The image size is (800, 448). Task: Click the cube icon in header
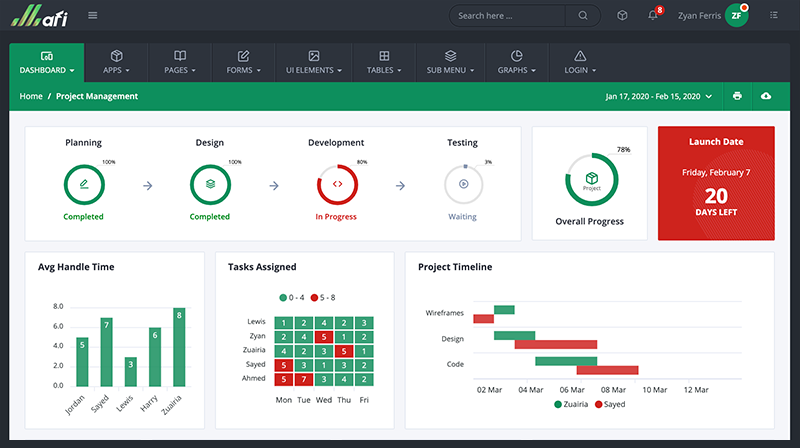[x=622, y=15]
